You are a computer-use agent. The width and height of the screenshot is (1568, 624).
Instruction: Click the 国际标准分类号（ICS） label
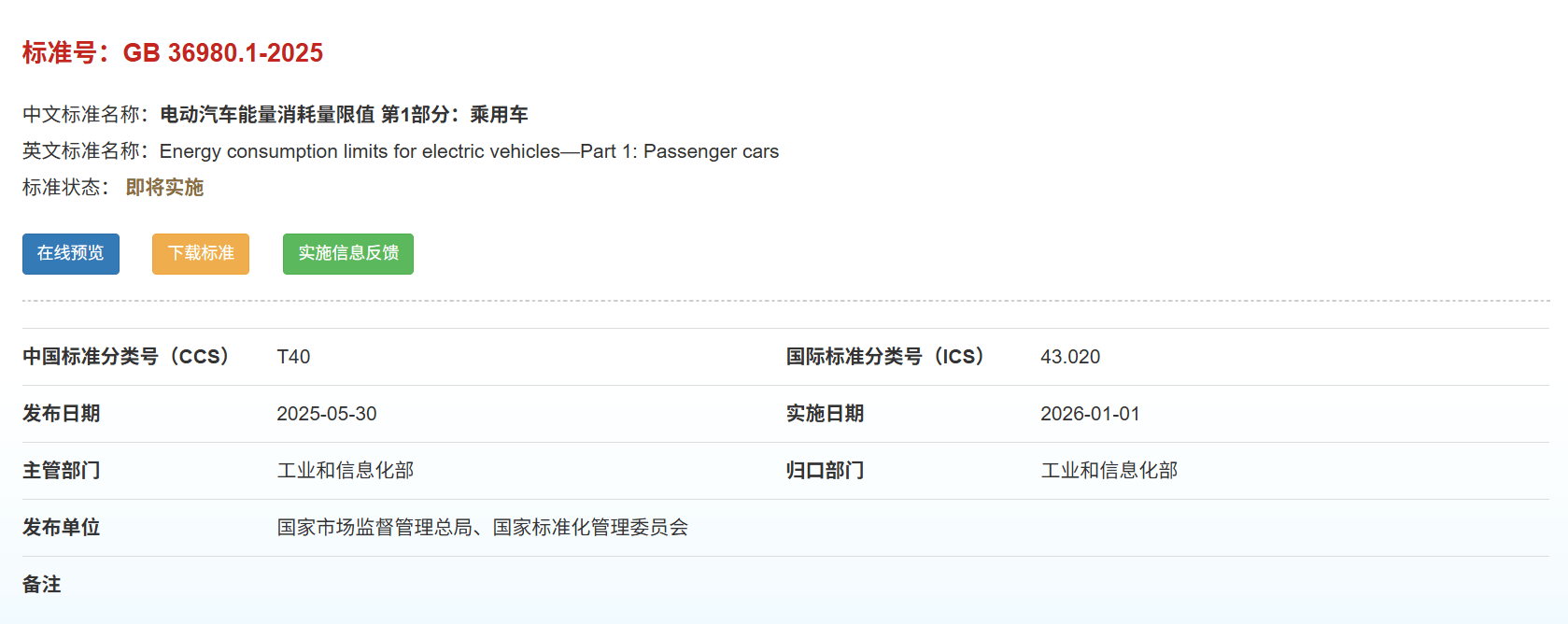click(885, 357)
